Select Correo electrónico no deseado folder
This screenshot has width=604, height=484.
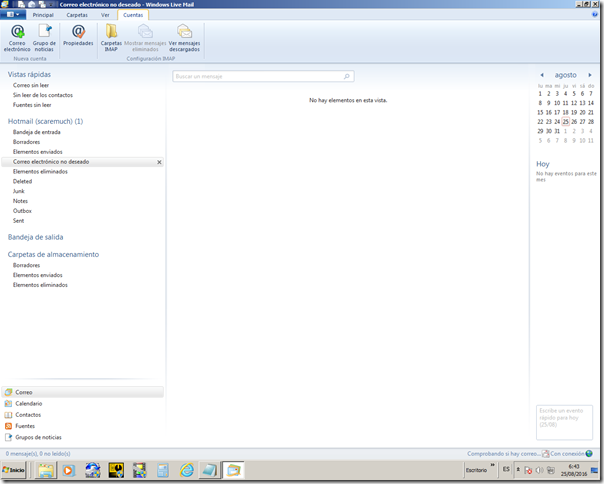coord(82,162)
